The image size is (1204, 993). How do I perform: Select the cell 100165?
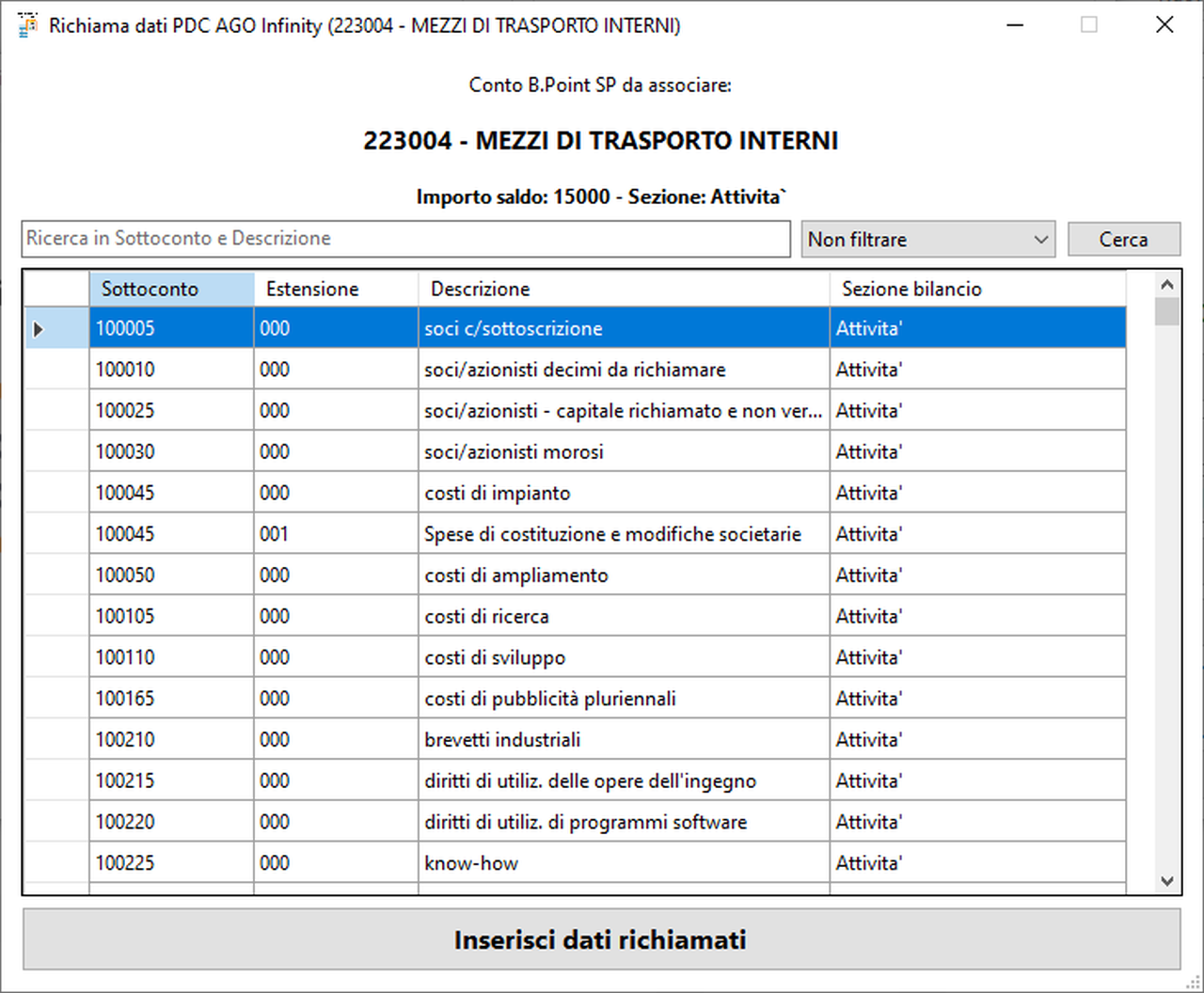pyautogui.click(x=172, y=699)
